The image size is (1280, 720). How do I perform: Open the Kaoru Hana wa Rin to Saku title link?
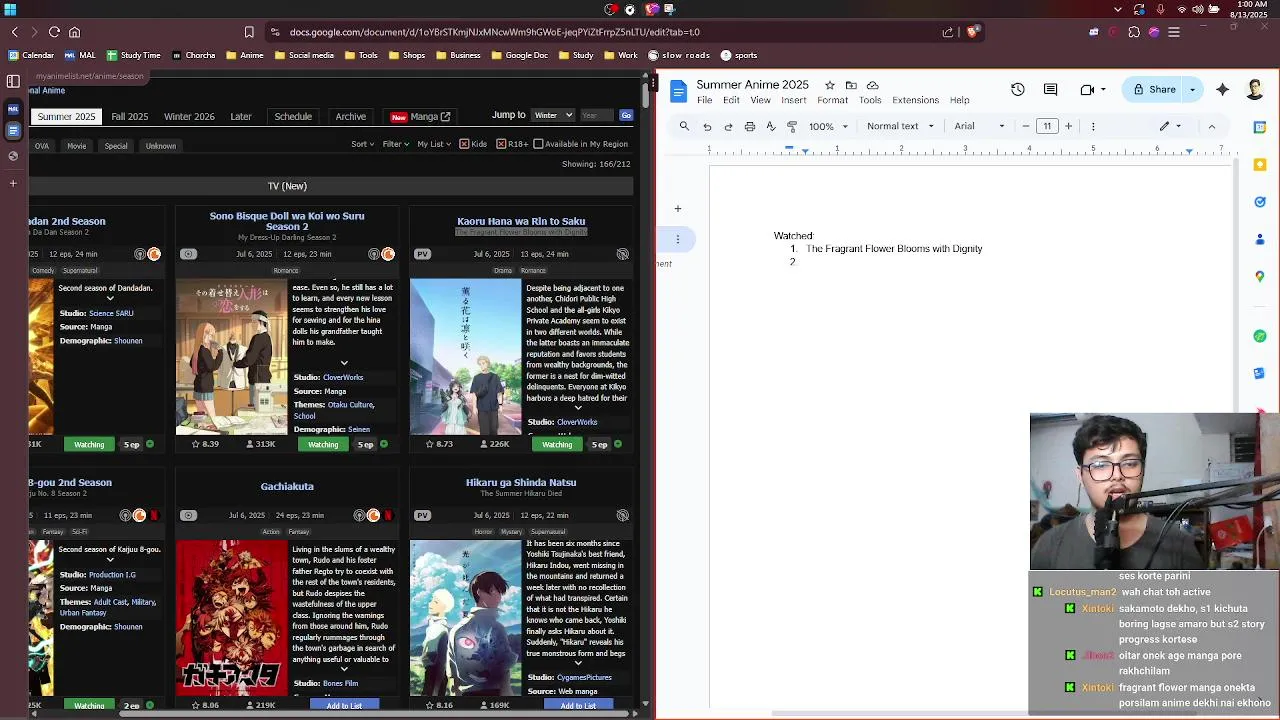coord(521,221)
